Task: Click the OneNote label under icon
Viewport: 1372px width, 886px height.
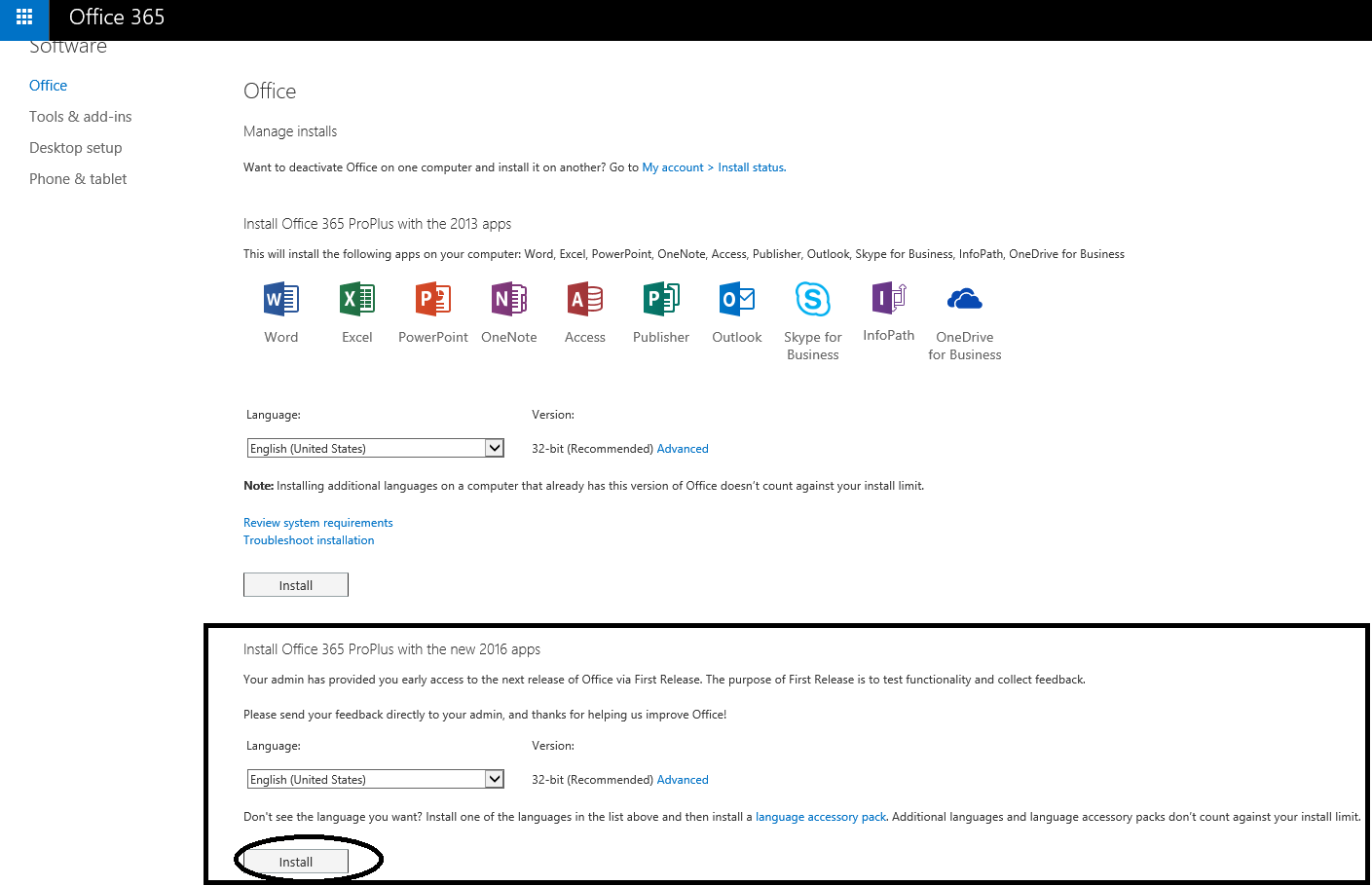Action: coord(509,337)
